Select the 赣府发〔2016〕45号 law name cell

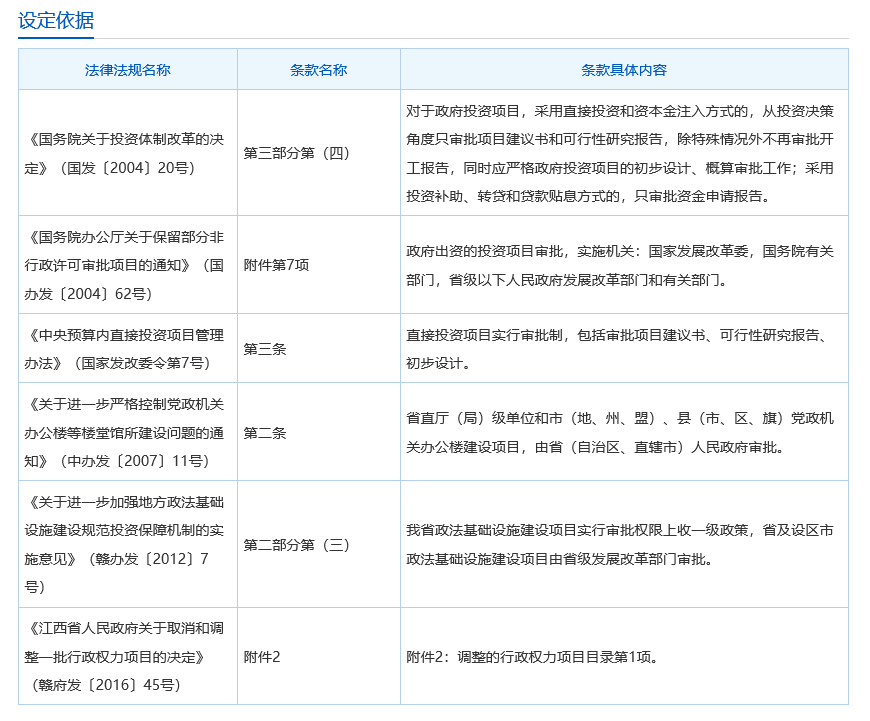[x=128, y=657]
